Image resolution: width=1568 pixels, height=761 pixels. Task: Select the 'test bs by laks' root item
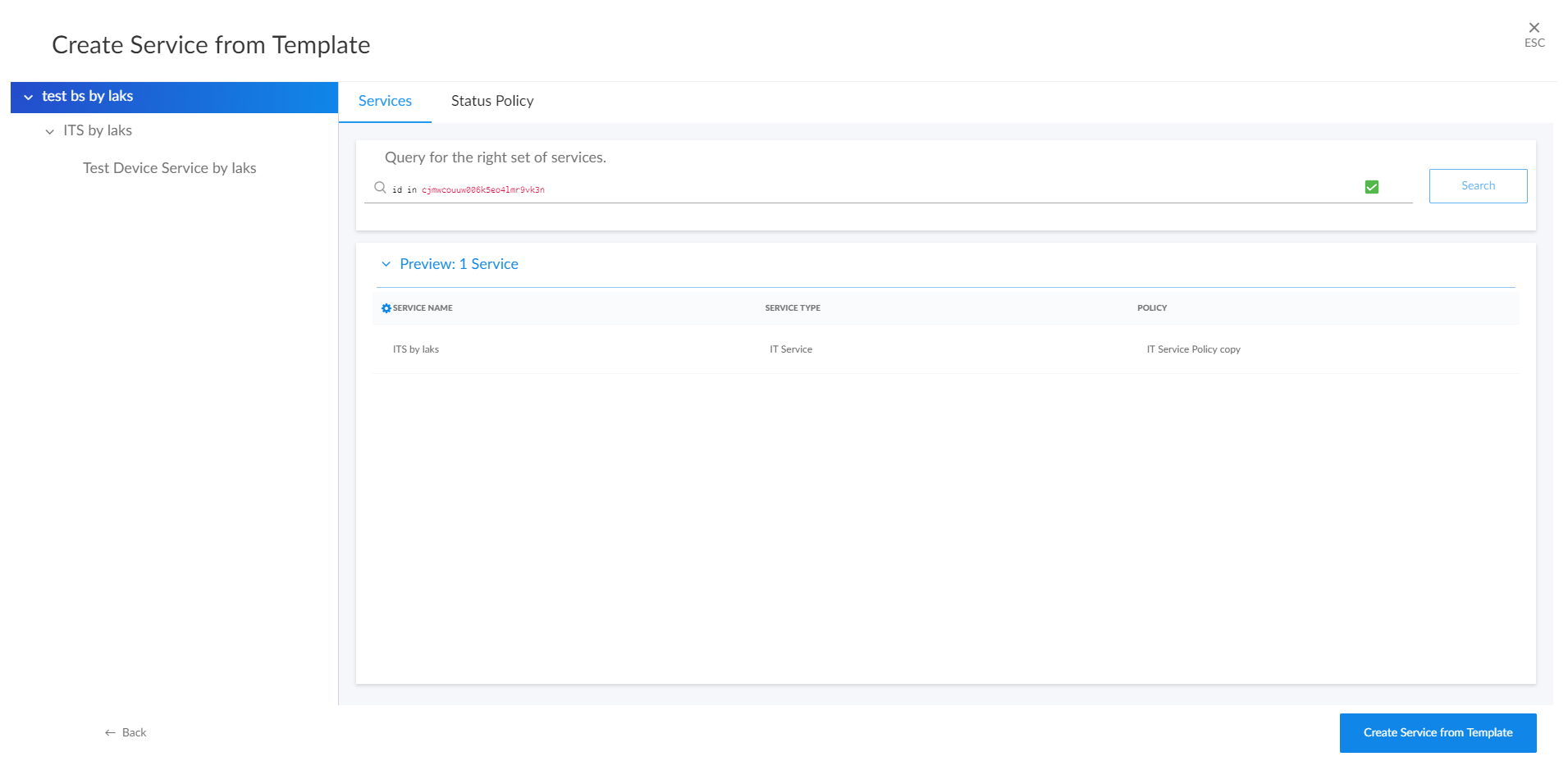click(x=88, y=97)
